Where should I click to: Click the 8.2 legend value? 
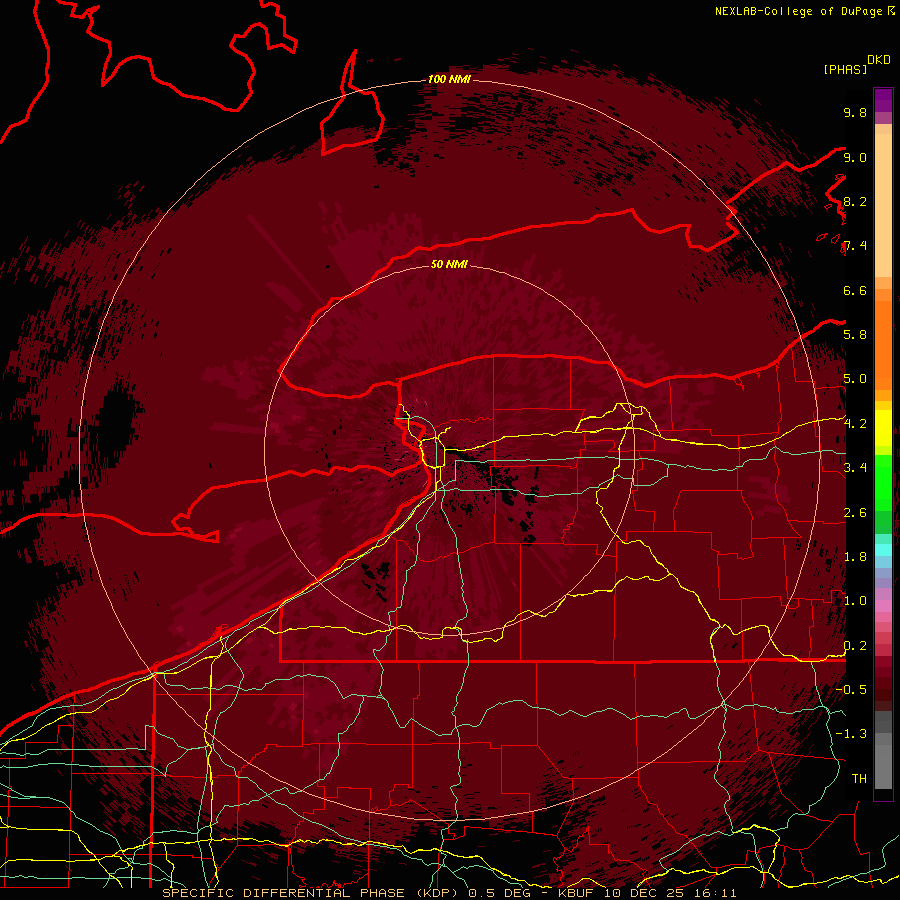coord(855,201)
